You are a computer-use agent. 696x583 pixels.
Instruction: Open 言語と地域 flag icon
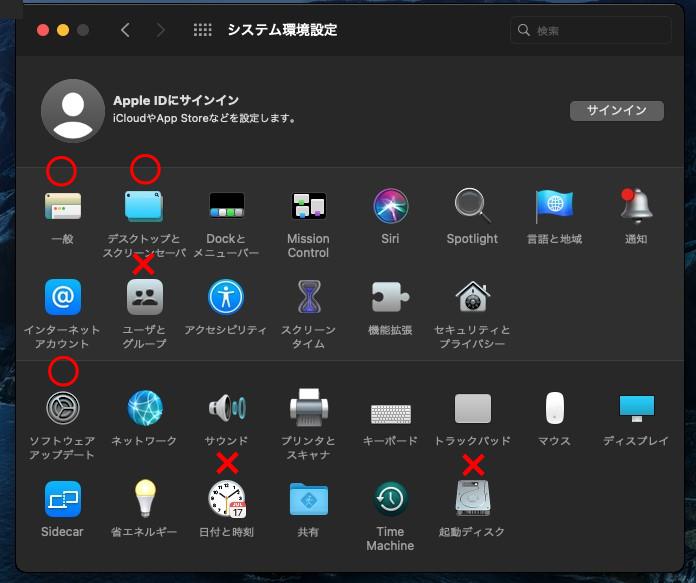click(x=554, y=206)
